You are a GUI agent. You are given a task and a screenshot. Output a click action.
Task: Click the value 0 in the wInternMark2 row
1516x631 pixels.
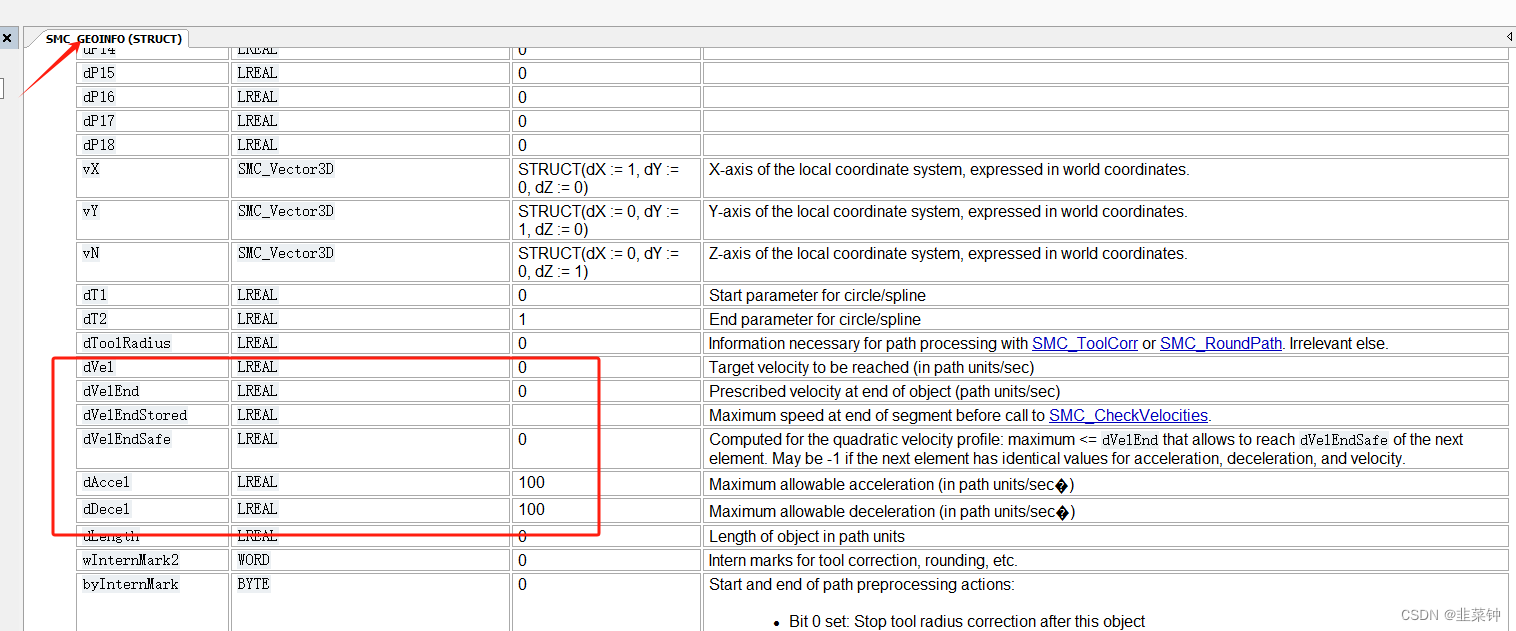click(522, 560)
